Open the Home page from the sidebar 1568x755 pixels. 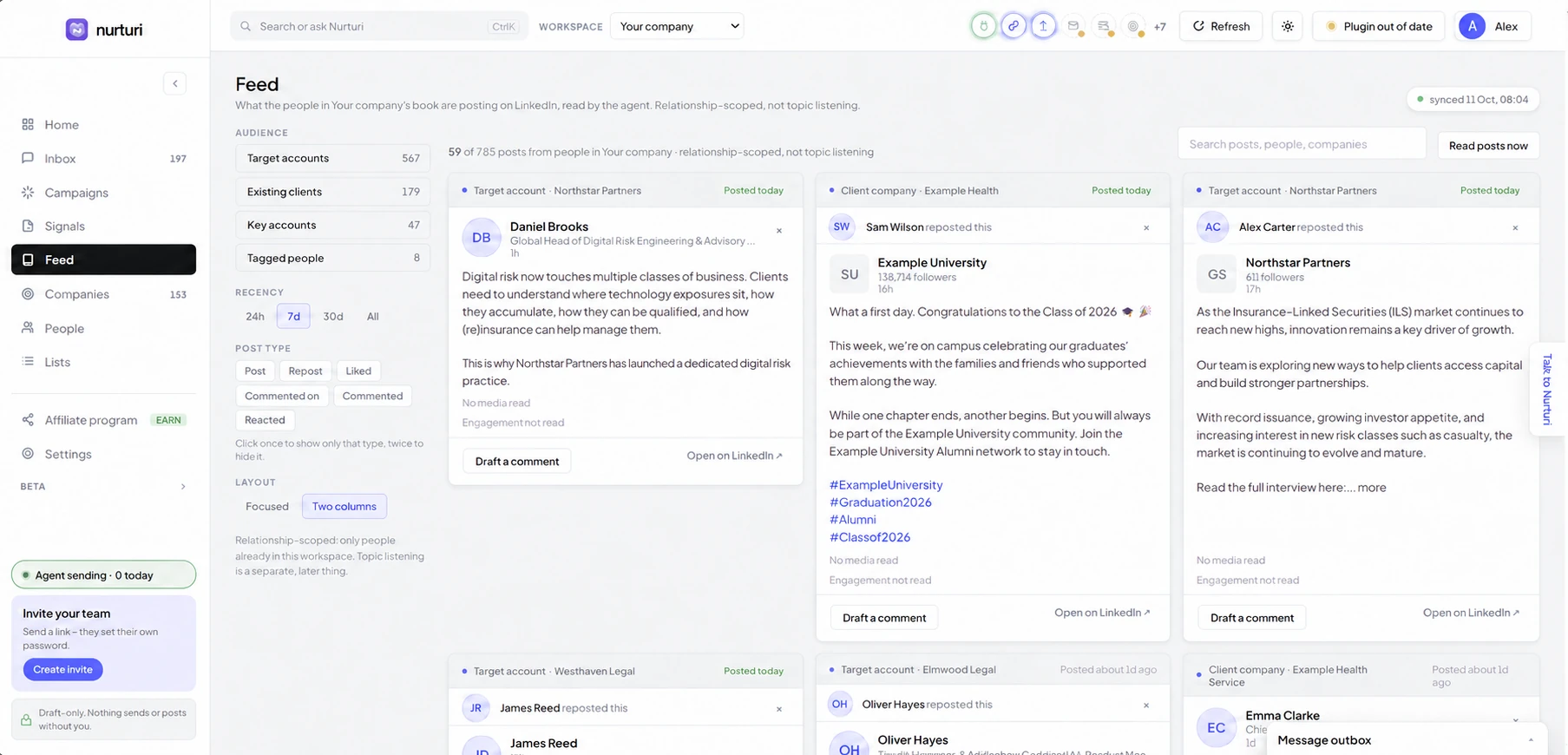(103, 125)
